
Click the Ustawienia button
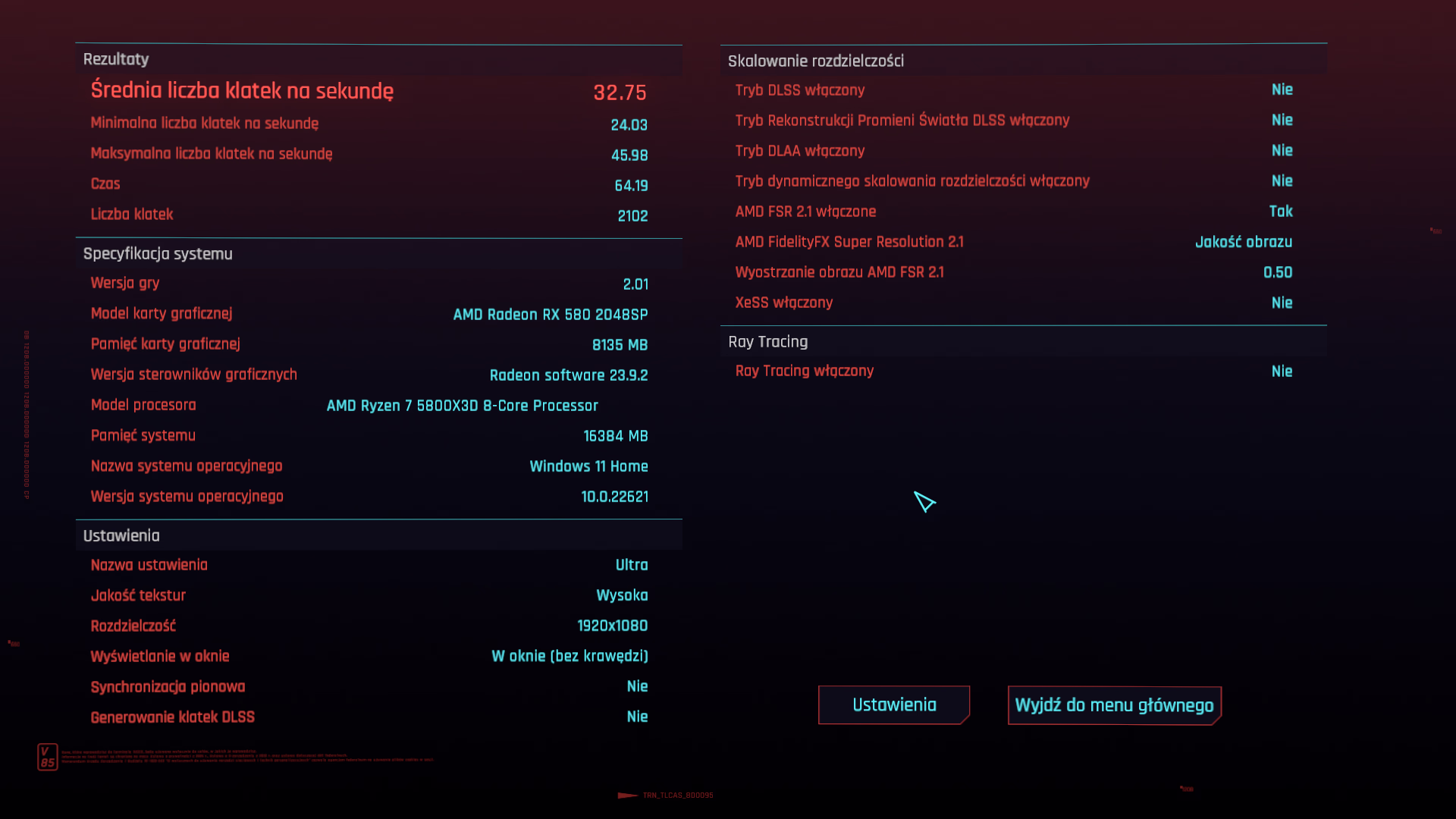pyautogui.click(x=893, y=705)
